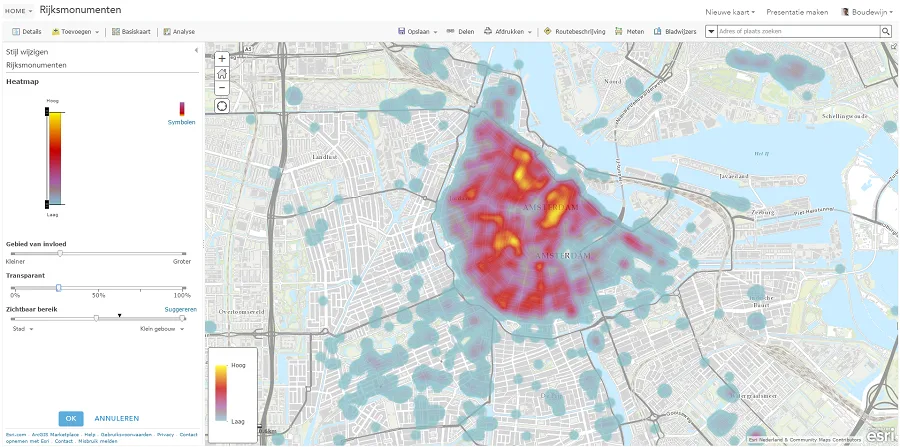Click the Transparant slider handle
This screenshot has width=900, height=447.
(x=58, y=287)
